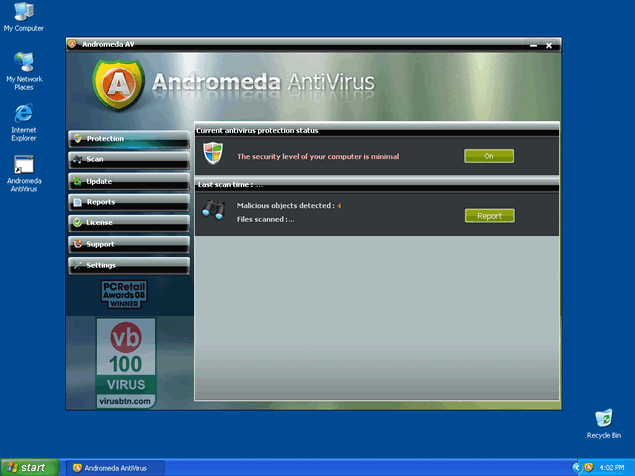Open the Settings section
The width and height of the screenshot is (635, 476).
coord(128,265)
